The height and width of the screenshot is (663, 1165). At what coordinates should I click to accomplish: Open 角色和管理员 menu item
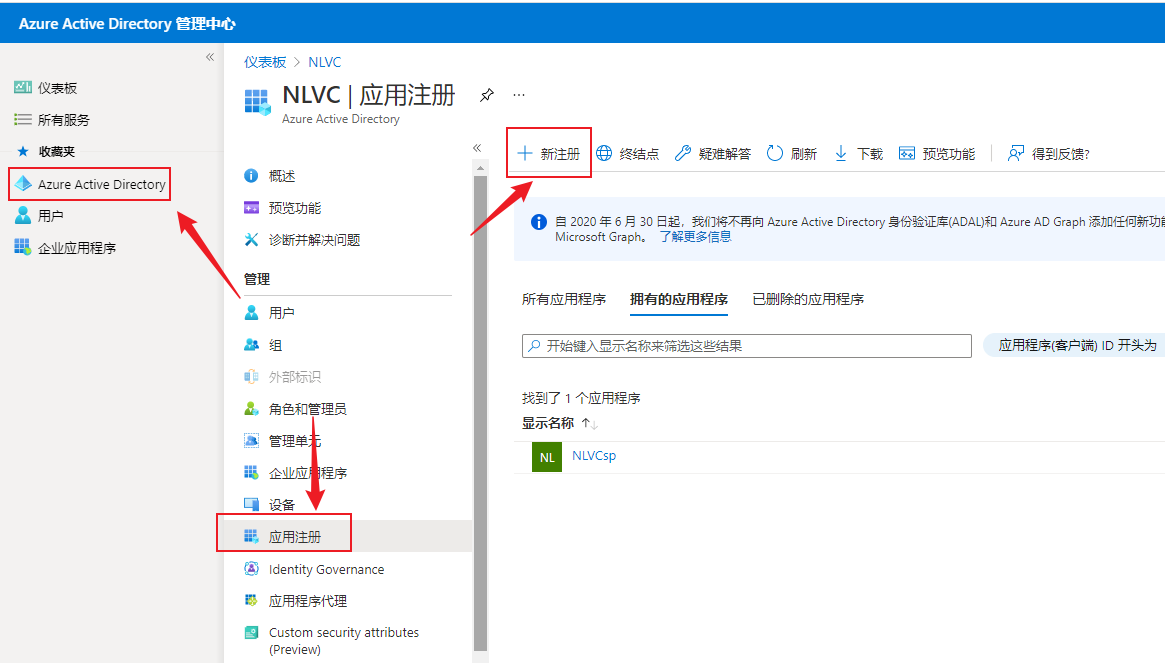[295, 409]
